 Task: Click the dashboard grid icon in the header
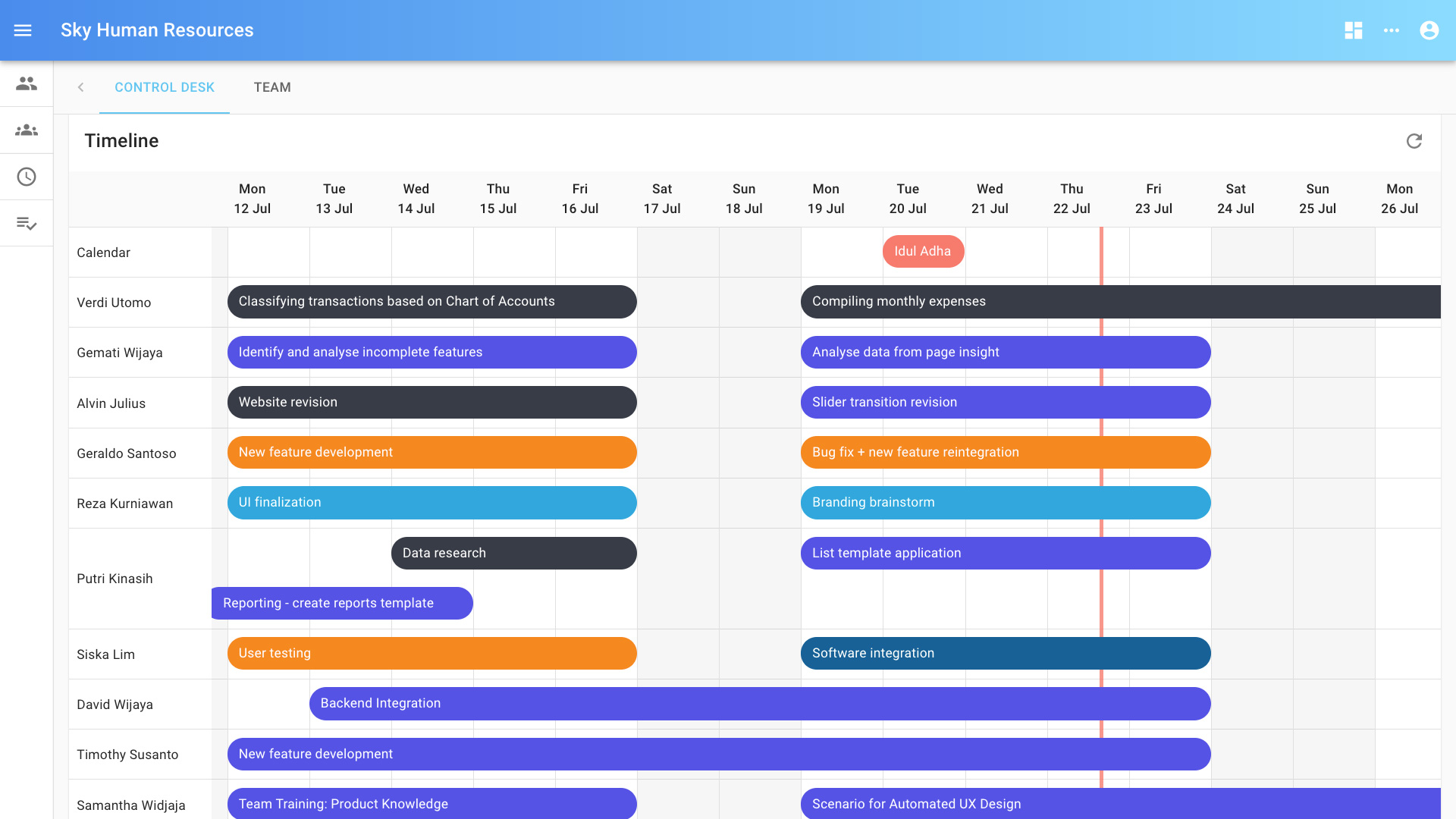tap(1354, 30)
